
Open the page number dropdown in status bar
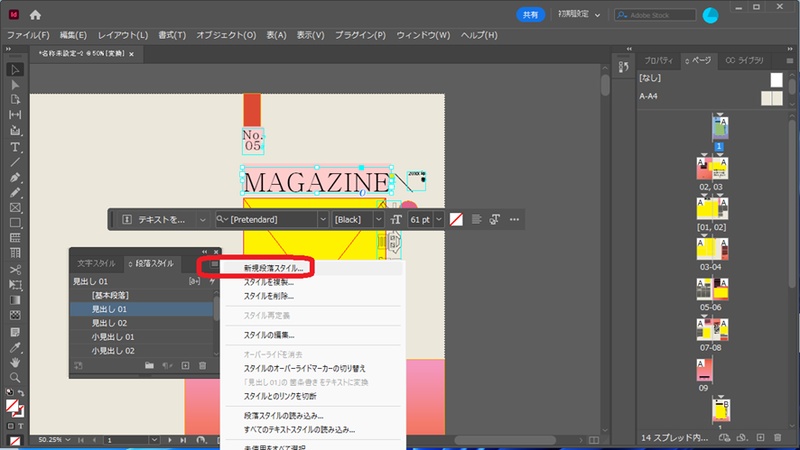click(154, 439)
